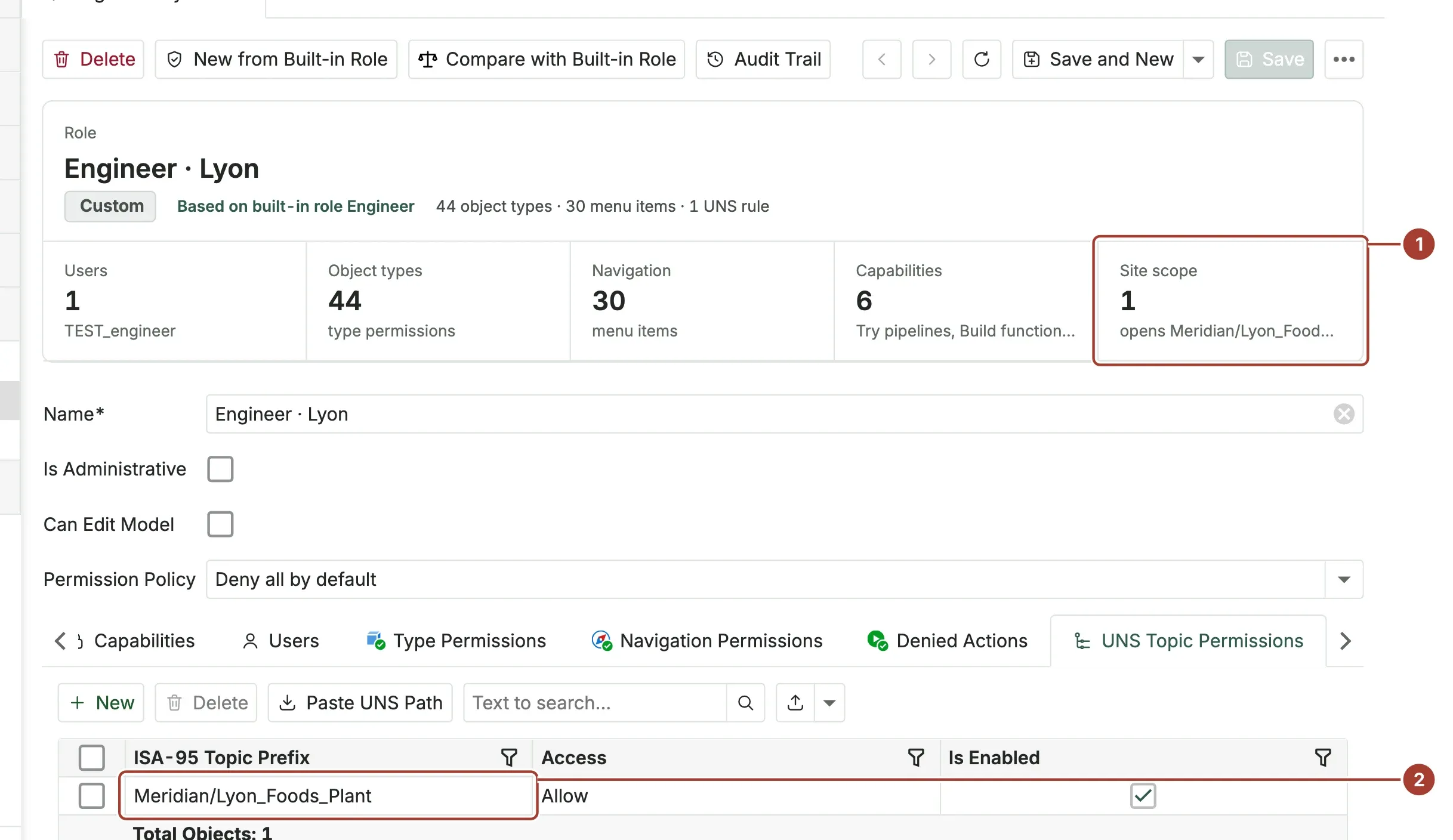Go to previous record arrow

(881, 59)
